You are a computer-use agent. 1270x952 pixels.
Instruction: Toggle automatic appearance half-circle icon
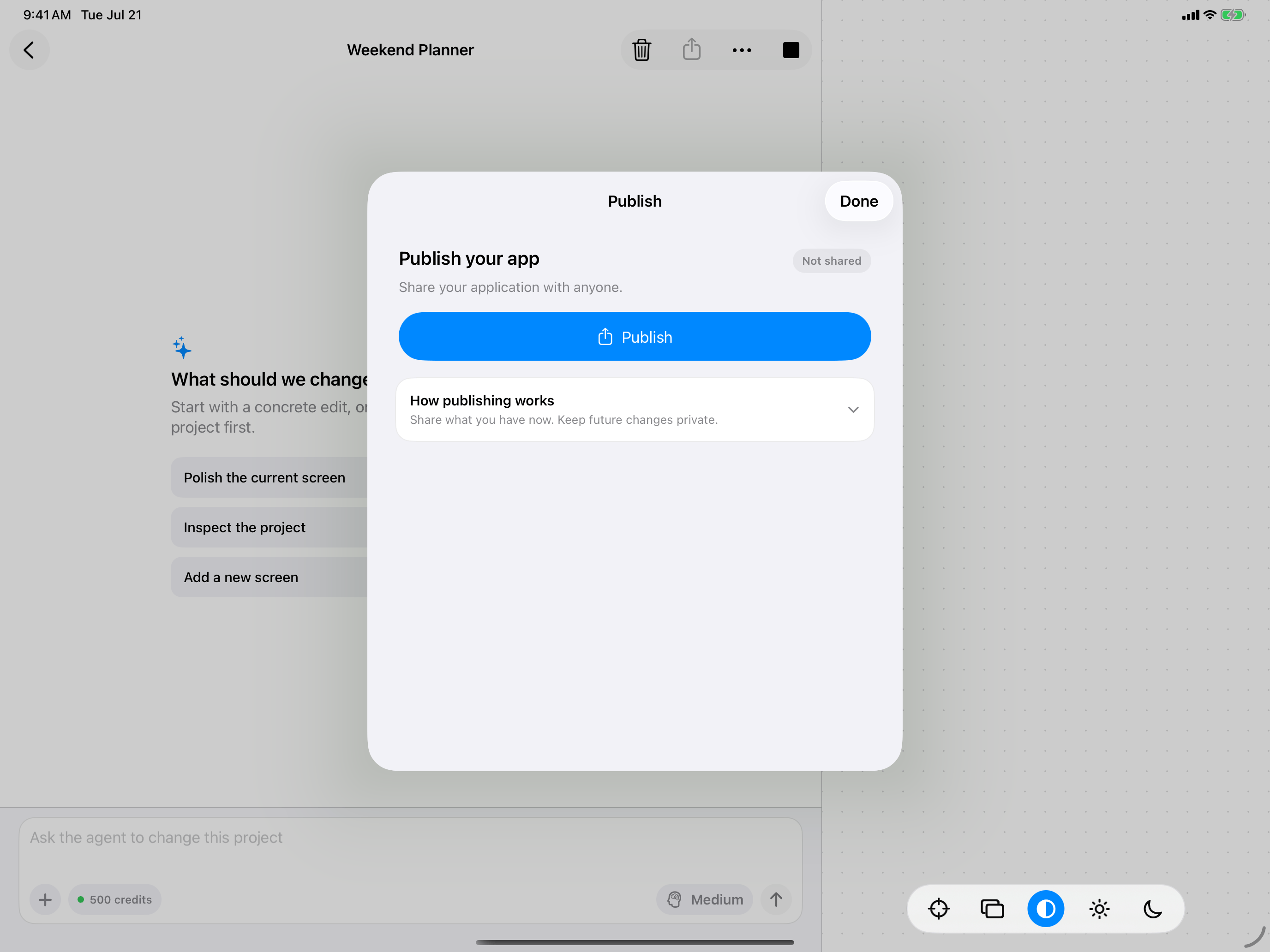pos(1046,909)
